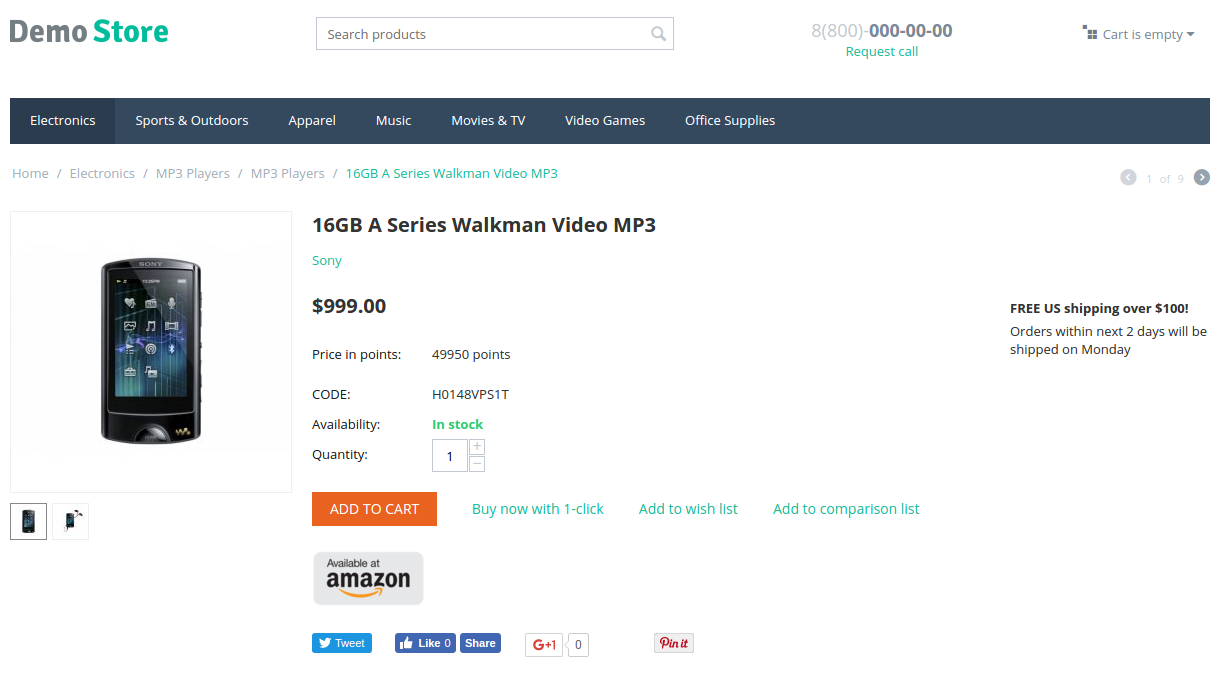Decrease quantity with minus stepper

coord(477,463)
